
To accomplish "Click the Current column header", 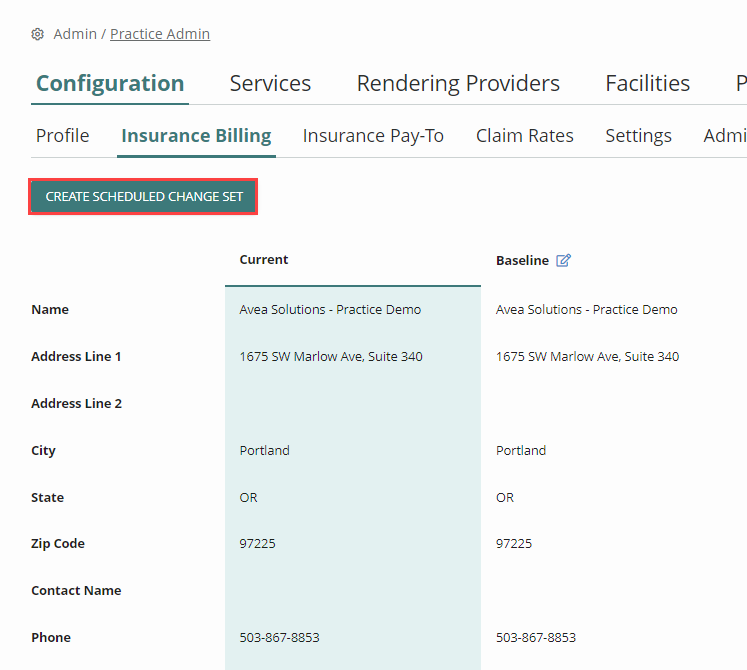I will [x=264, y=260].
